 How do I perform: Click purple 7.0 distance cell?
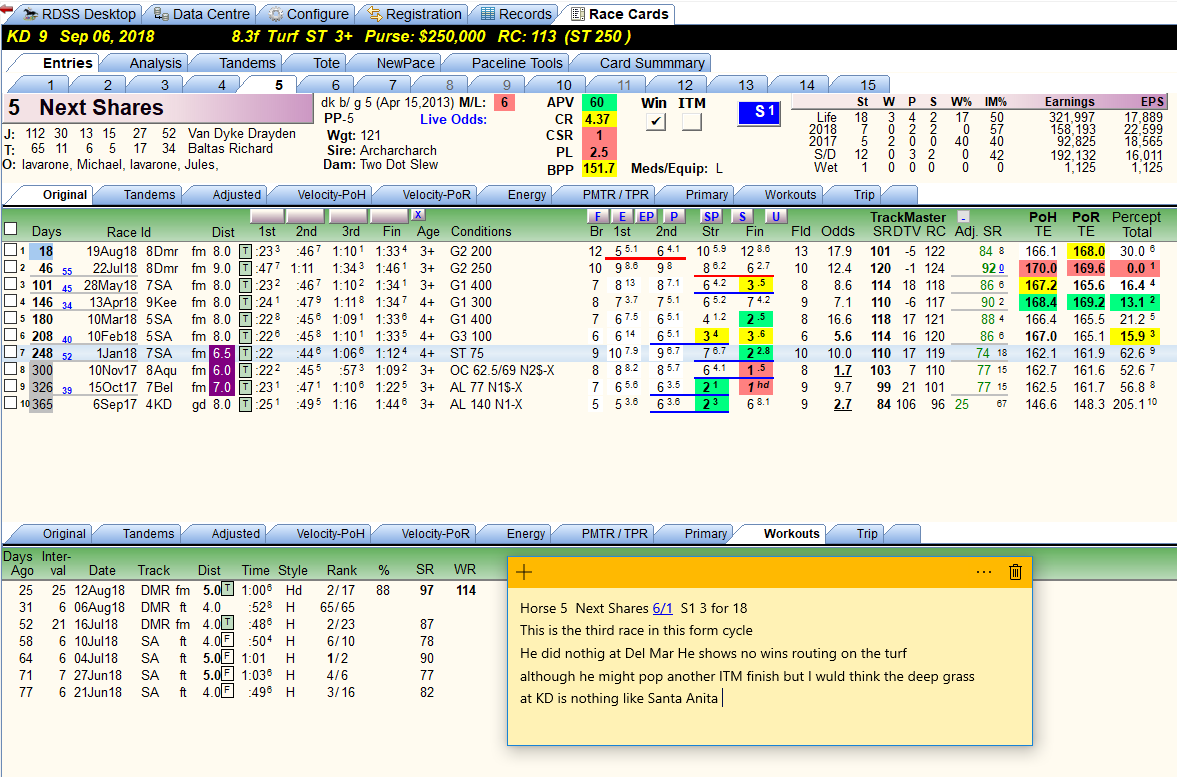pos(222,387)
